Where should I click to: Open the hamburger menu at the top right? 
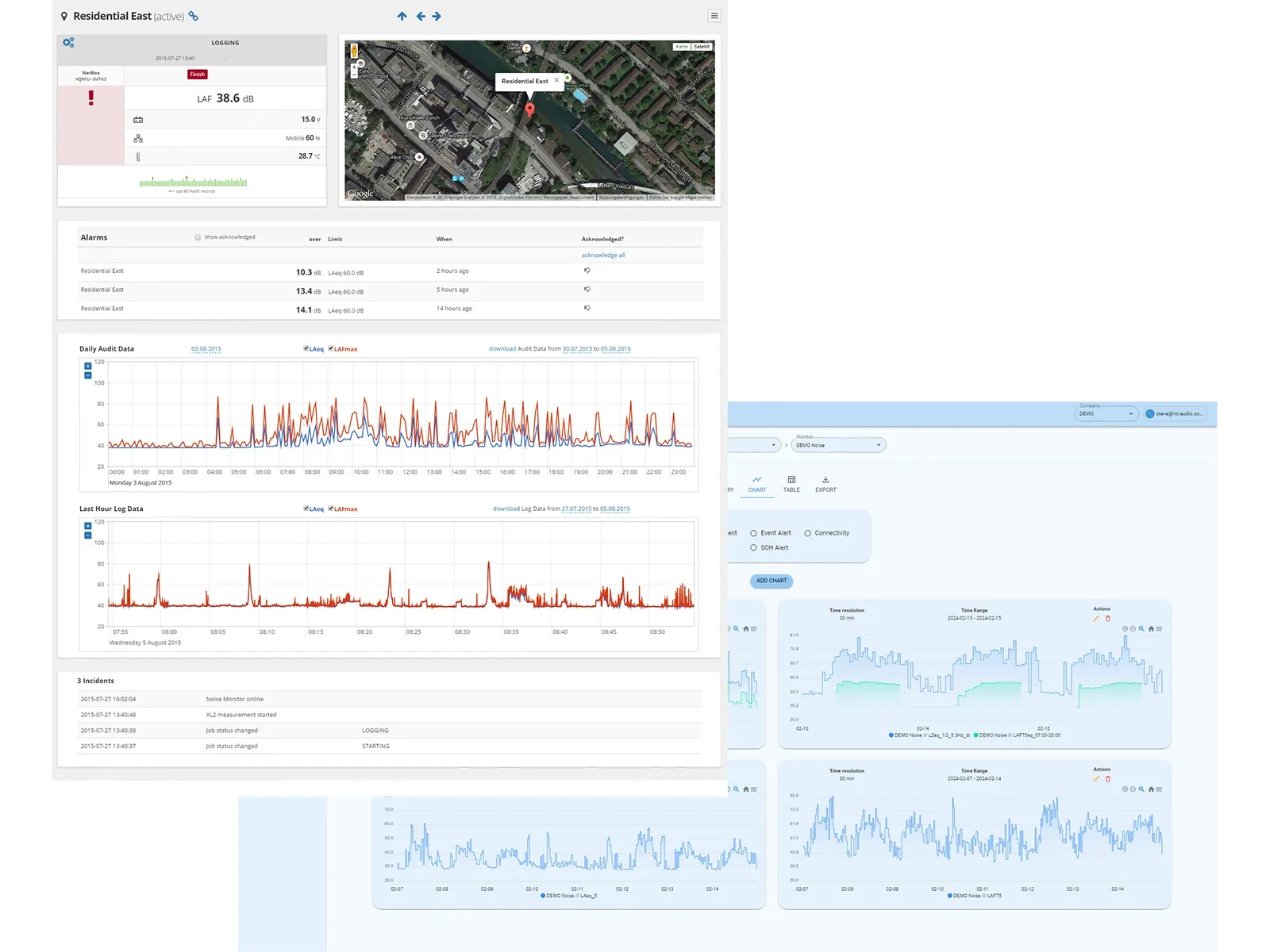tap(714, 15)
